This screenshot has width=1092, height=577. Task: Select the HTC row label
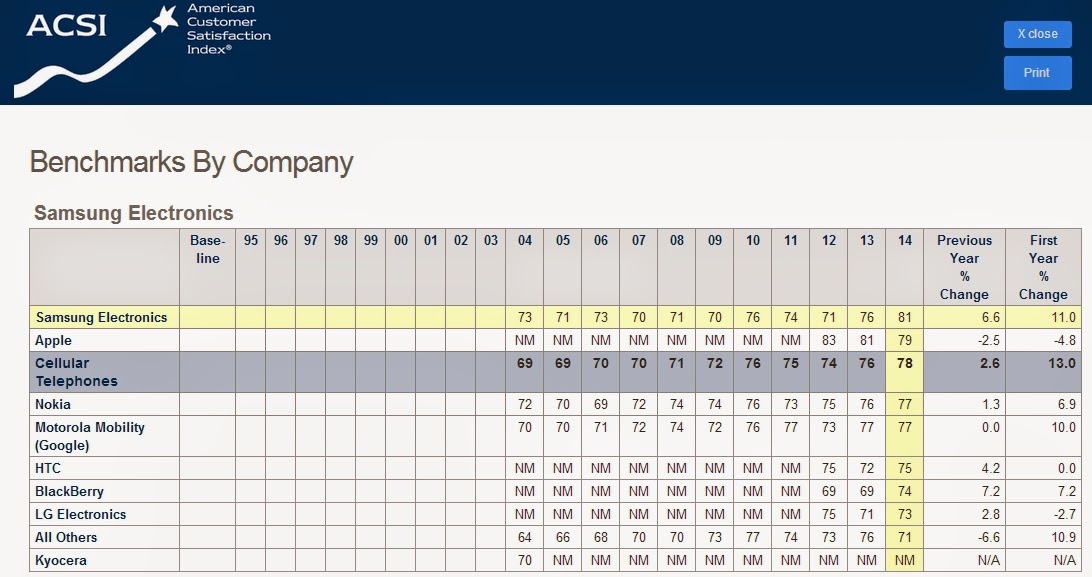[x=48, y=468]
